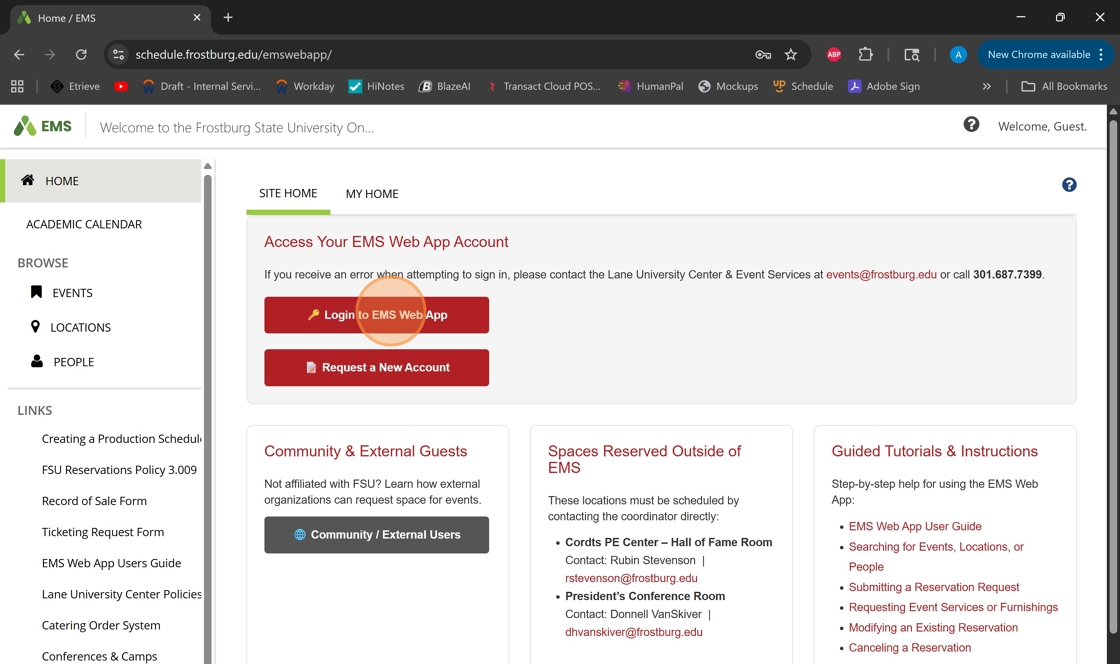Viewport: 1120px width, 664px height.
Task: Open FSU Reservations Policy 3.009 link
Action: pos(119,470)
